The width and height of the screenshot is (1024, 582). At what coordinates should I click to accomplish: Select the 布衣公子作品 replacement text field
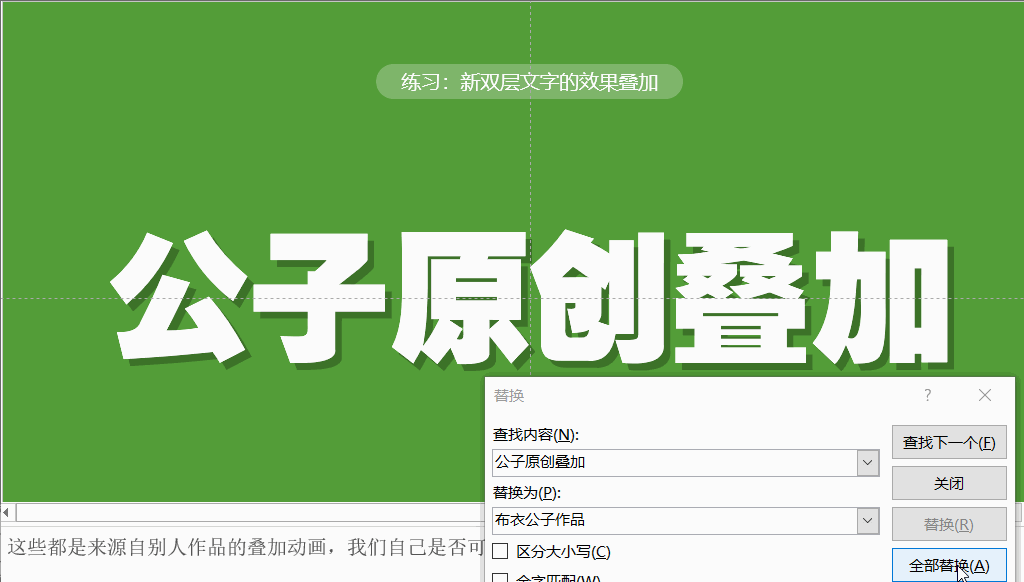650,519
